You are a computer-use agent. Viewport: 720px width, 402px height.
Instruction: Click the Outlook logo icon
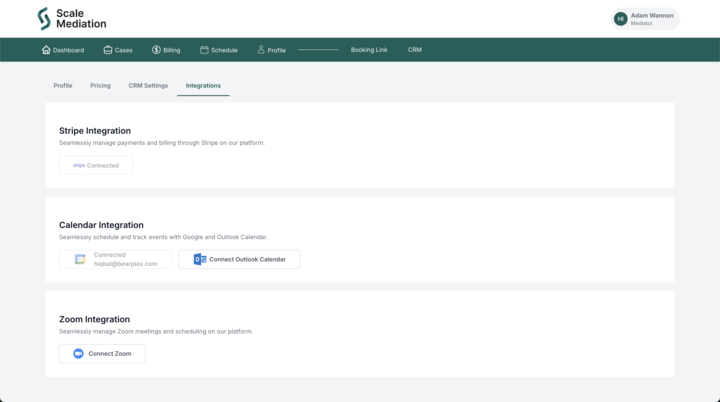coord(200,259)
